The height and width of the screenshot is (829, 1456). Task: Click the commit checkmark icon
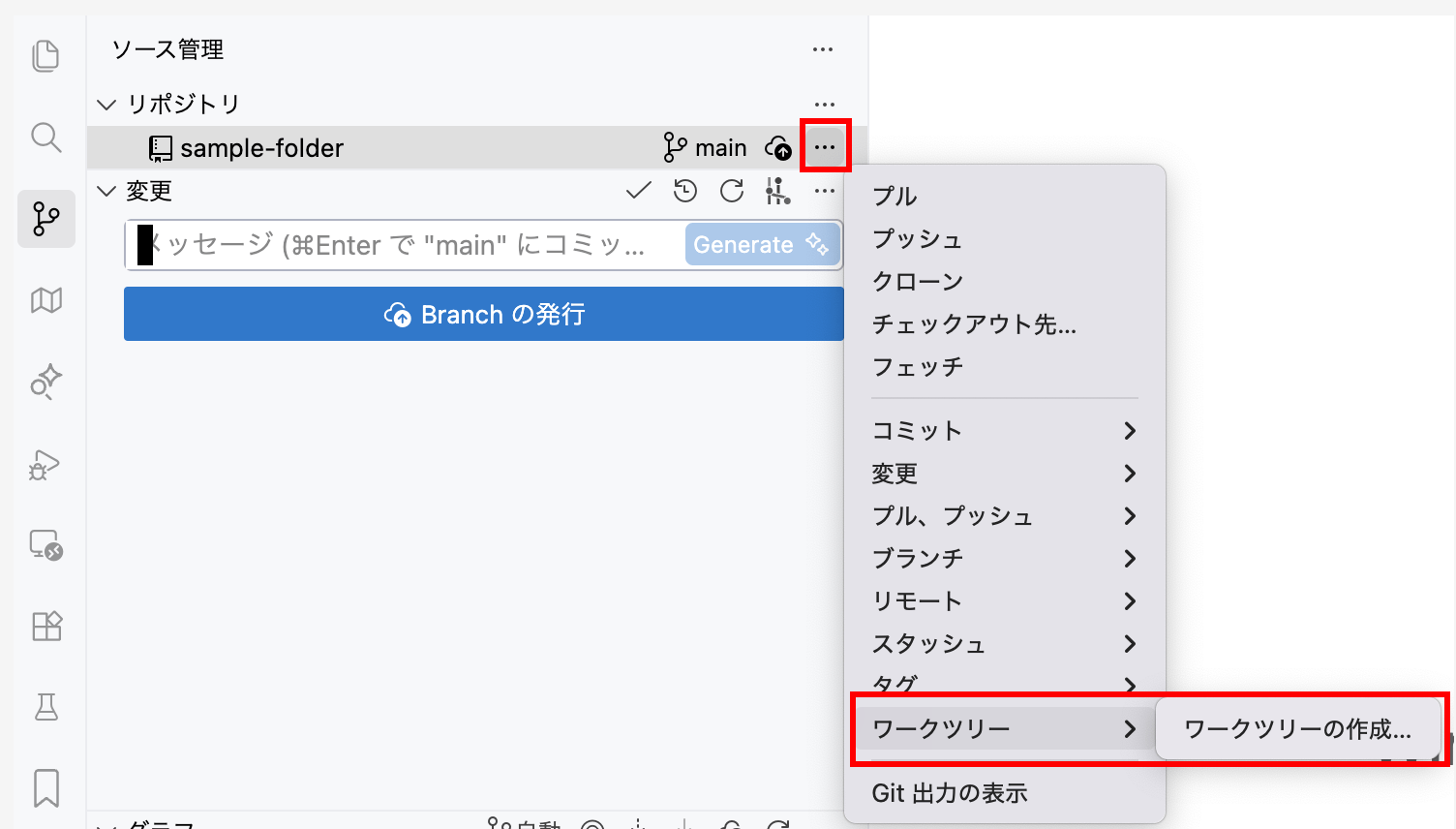638,191
